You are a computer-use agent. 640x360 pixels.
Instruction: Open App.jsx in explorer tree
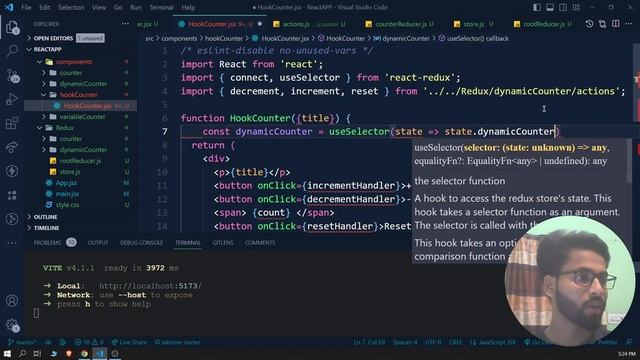(66, 183)
